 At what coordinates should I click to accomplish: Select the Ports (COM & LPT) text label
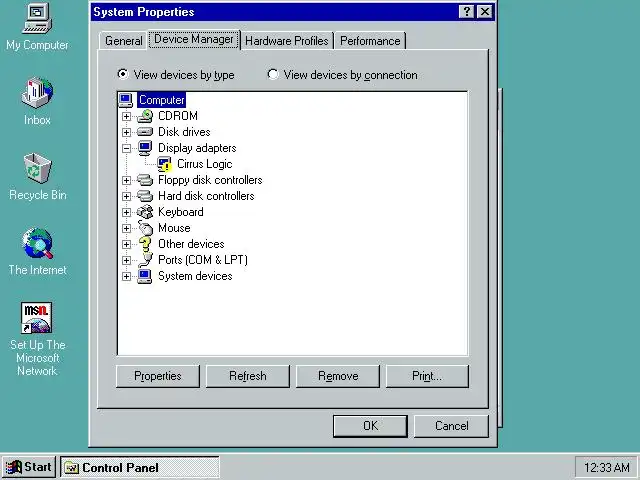203,260
